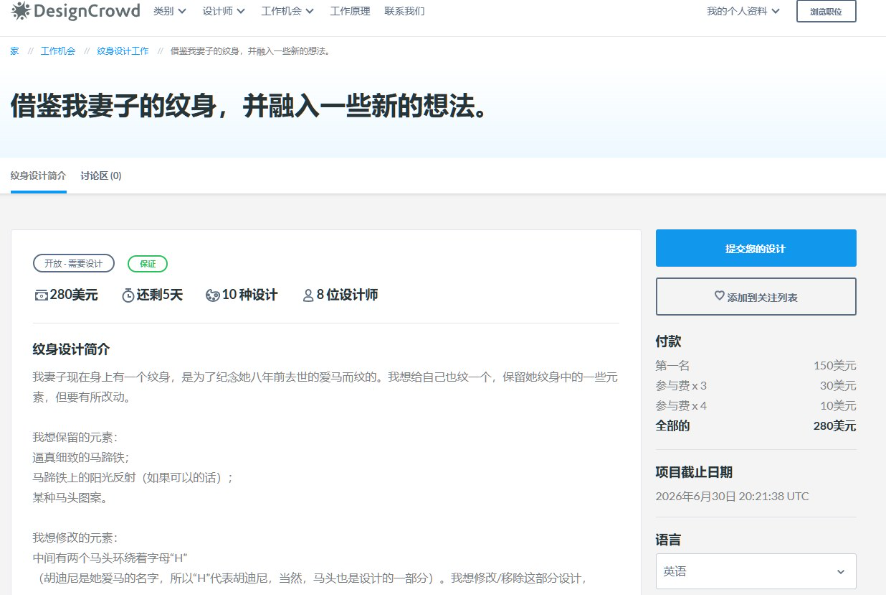This screenshot has height=595, width=886.
Task: Open the 语言 dropdown showing 英语
Action: [x=756, y=571]
